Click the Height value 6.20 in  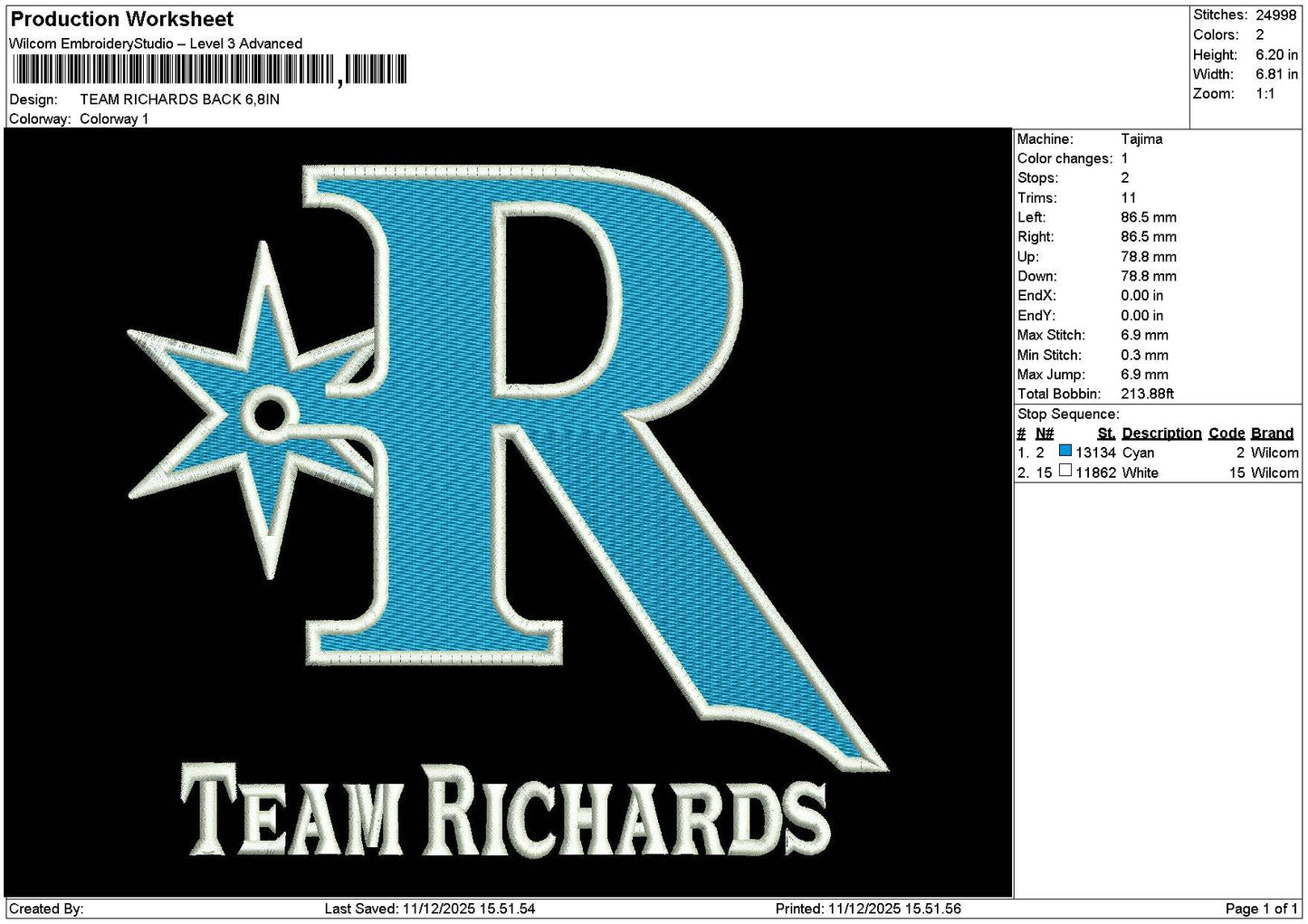(x=1276, y=54)
